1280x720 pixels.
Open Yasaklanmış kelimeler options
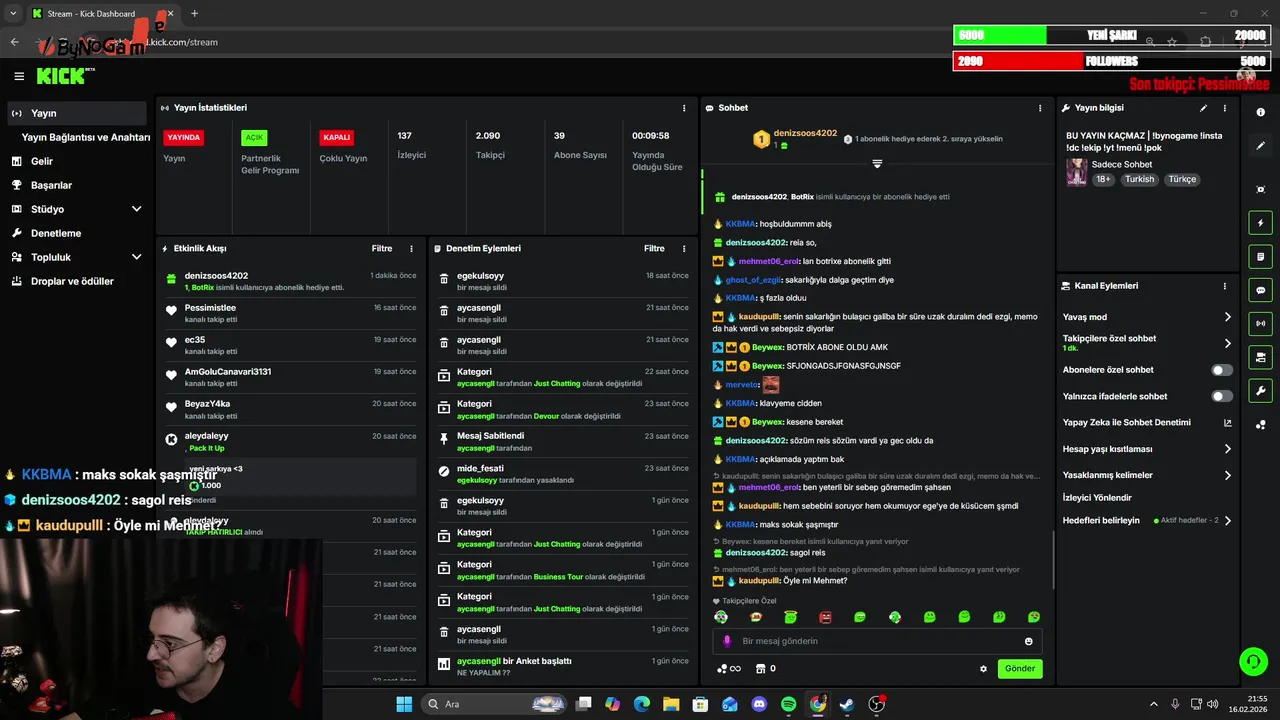coord(1227,475)
